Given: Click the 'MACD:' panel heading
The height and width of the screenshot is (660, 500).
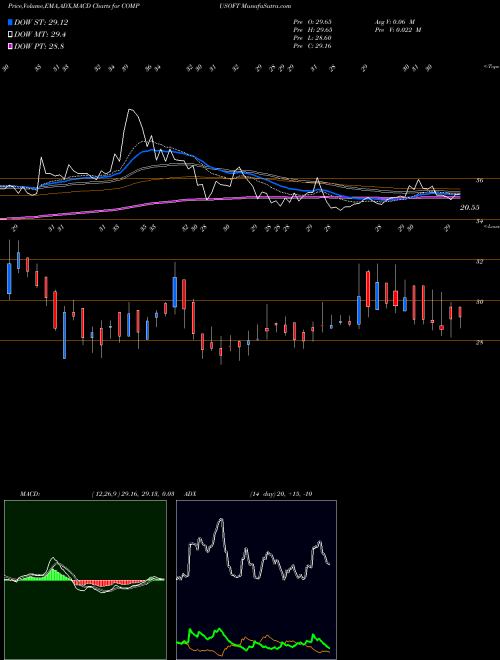Looking at the screenshot, I should [30, 494].
